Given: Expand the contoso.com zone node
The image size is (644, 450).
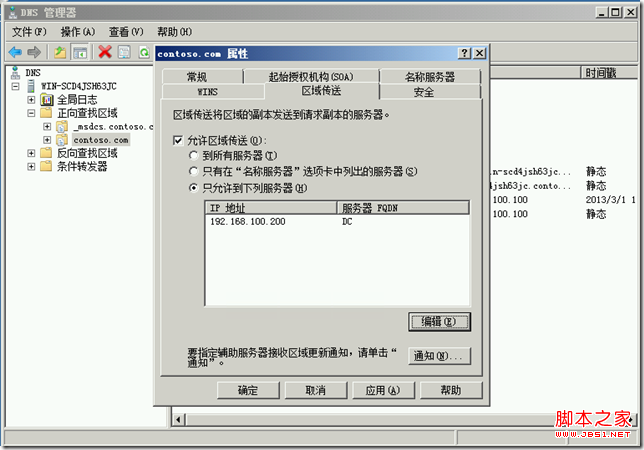Looking at the screenshot, I should click(x=47, y=140).
